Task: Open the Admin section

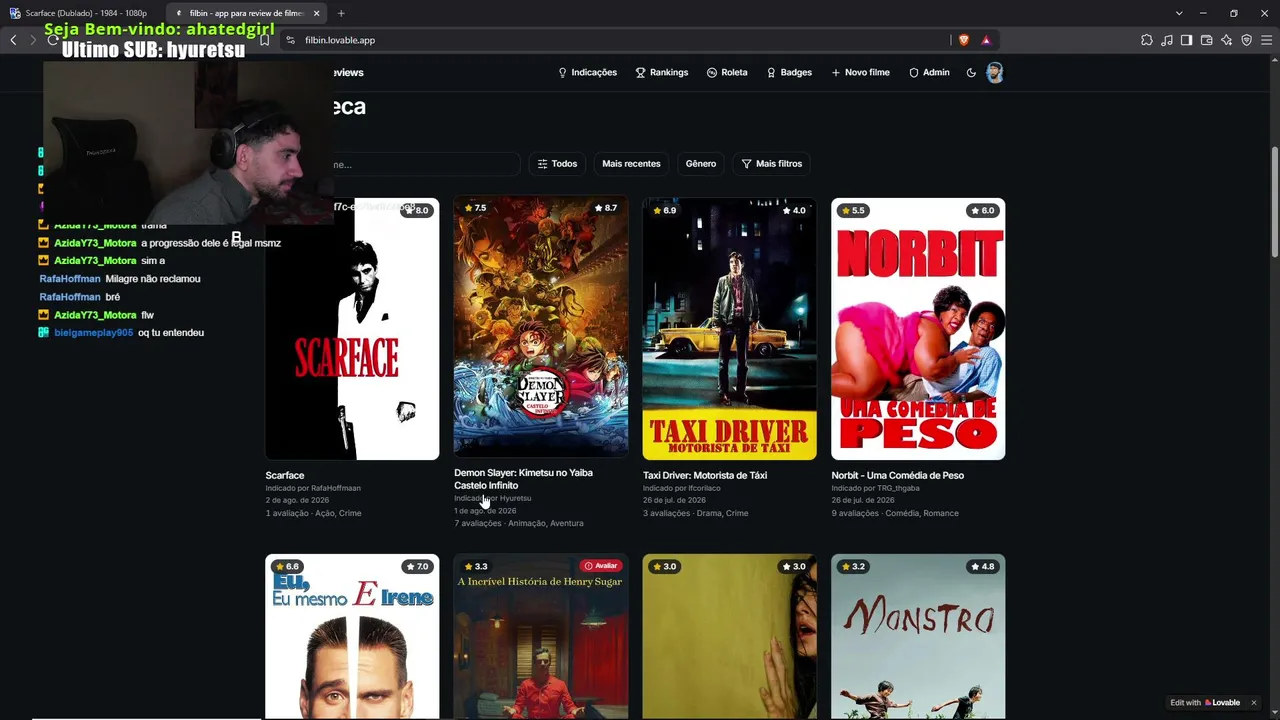Action: point(929,72)
